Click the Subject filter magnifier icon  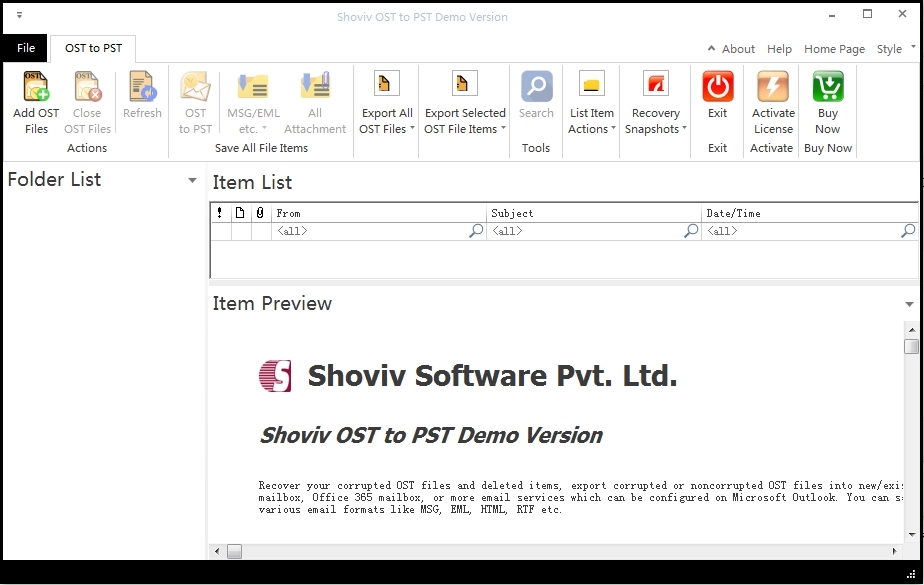(691, 231)
